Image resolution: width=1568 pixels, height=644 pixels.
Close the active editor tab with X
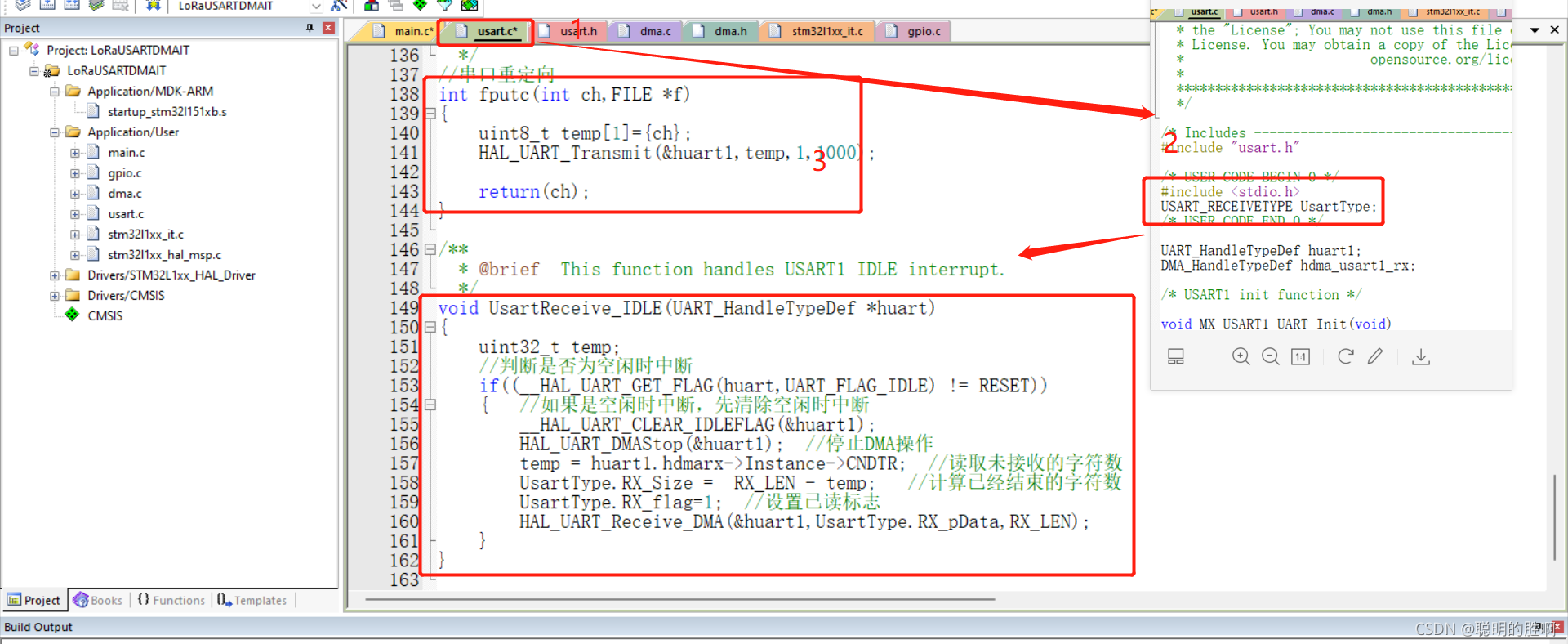1555,29
